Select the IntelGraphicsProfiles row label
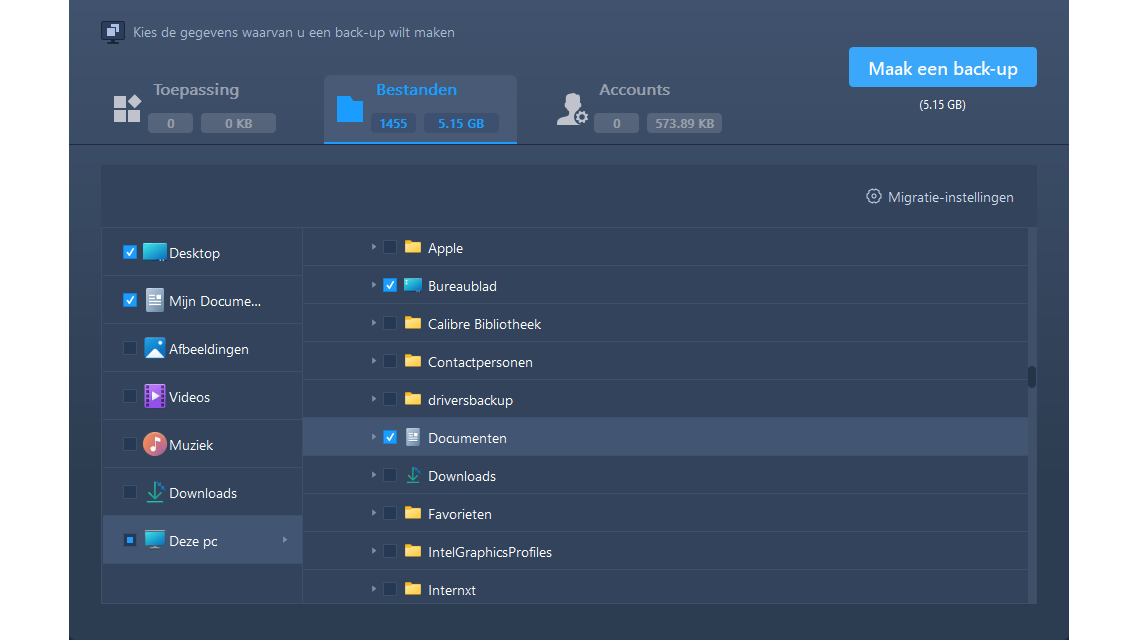1138x640 pixels. (490, 552)
